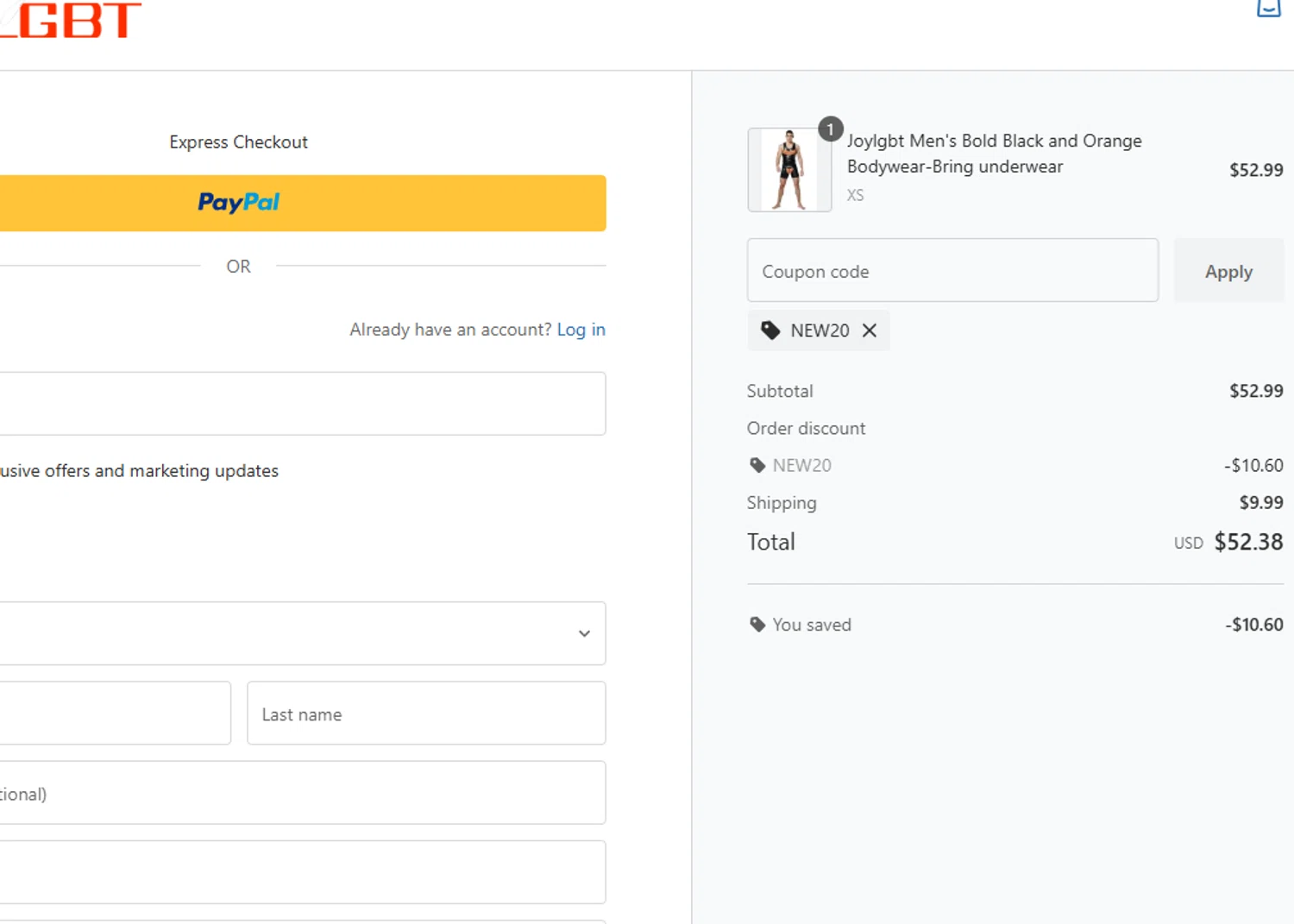Click the Total amount $52.38
1294x924 pixels.
1248,542
